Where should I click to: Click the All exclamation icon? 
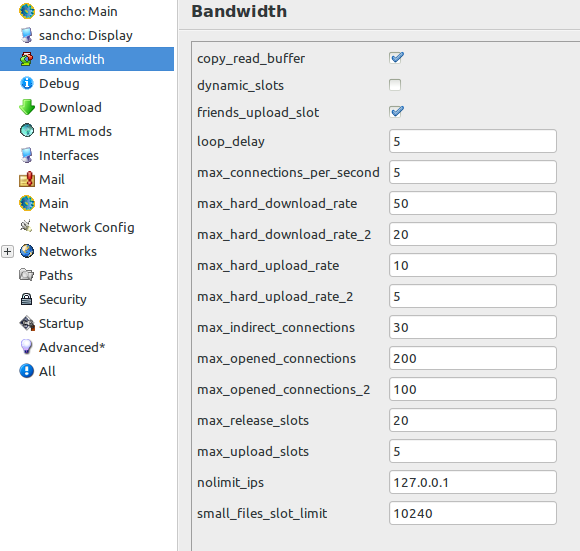click(x=27, y=371)
